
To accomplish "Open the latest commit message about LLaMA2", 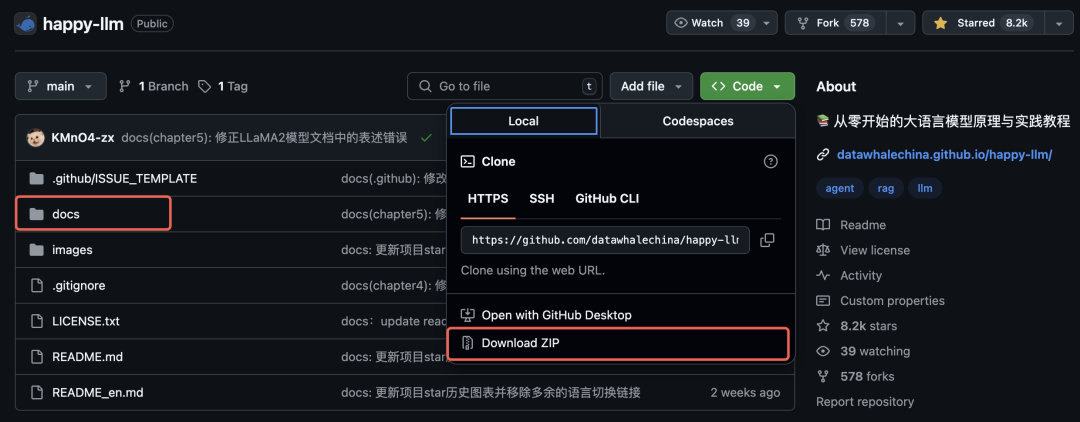I will [x=264, y=138].
